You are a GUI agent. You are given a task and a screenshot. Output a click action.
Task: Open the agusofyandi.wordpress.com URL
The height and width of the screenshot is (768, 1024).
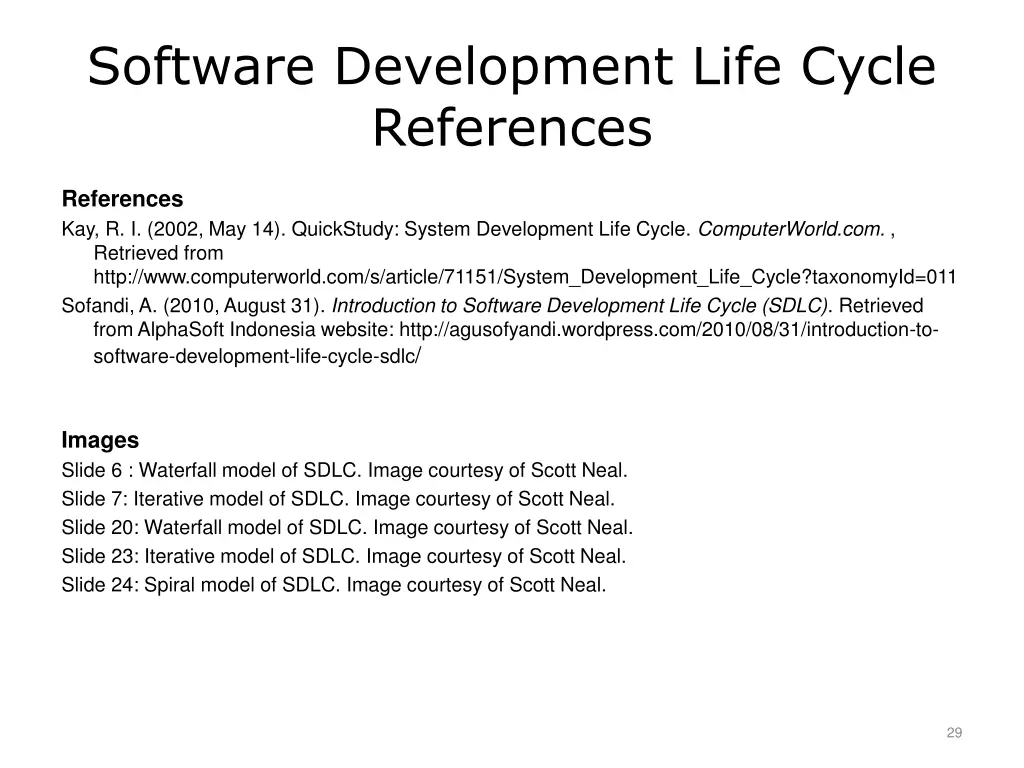click(x=669, y=329)
